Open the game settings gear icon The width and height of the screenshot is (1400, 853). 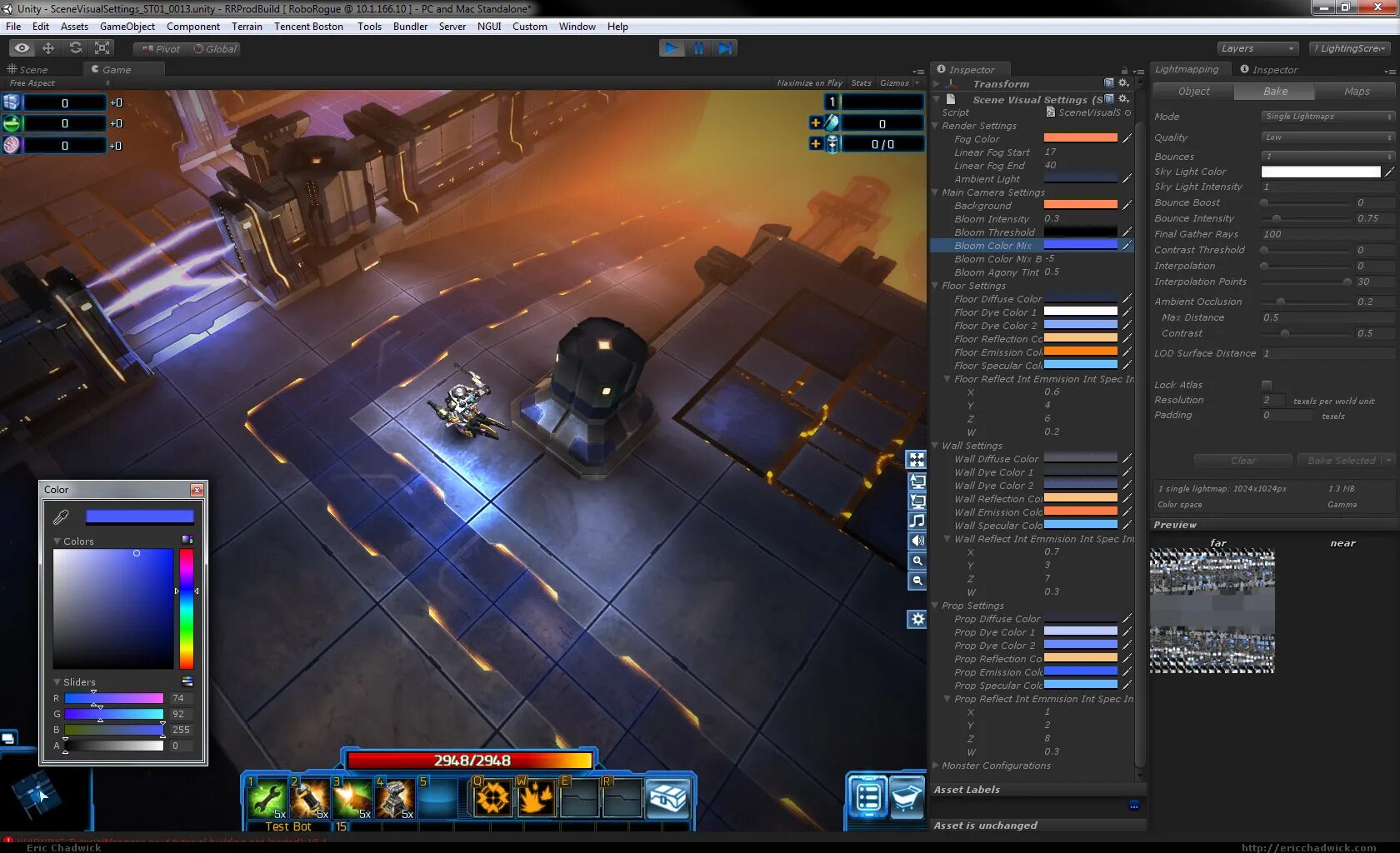pos(917,619)
